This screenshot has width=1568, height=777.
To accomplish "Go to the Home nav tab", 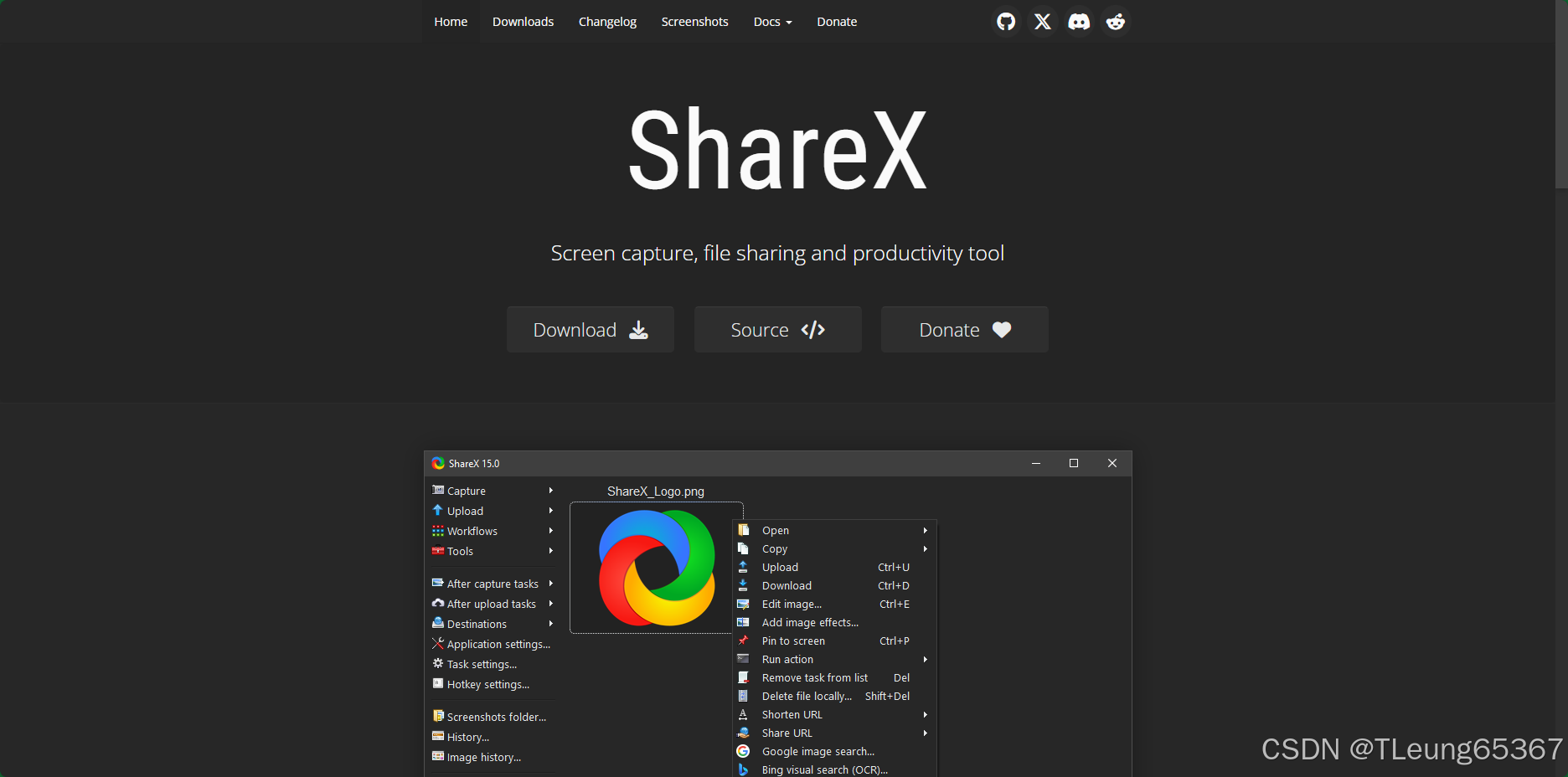I will coord(451,22).
